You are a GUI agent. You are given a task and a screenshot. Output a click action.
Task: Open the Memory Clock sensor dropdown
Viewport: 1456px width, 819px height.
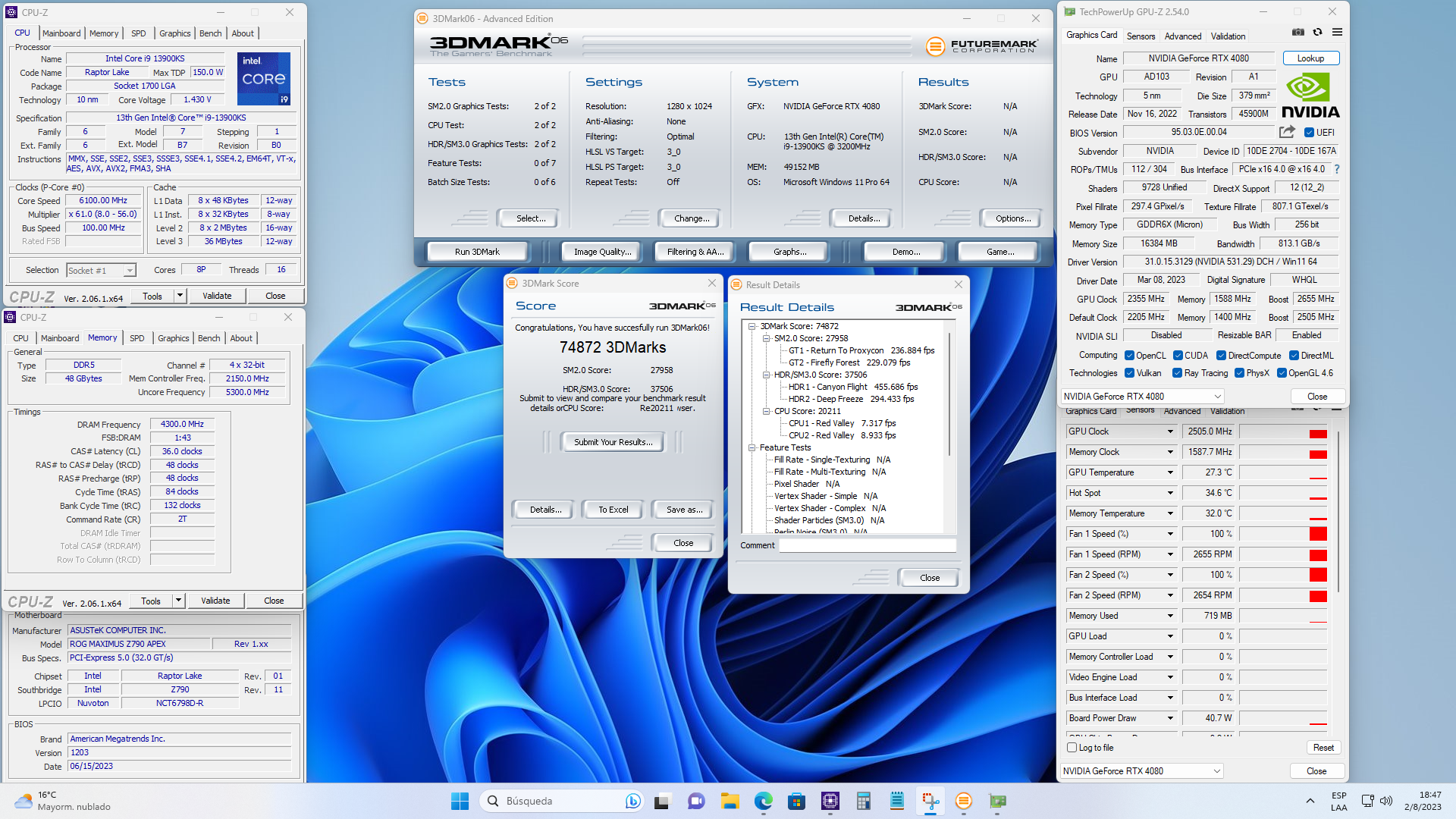point(1170,451)
